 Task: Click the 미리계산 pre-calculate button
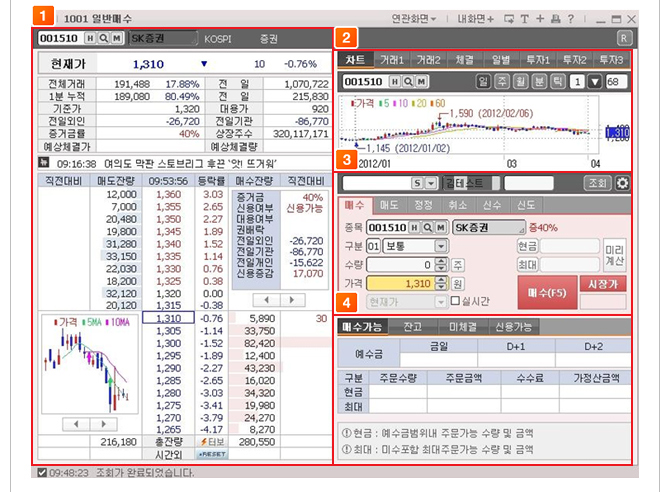(x=614, y=255)
